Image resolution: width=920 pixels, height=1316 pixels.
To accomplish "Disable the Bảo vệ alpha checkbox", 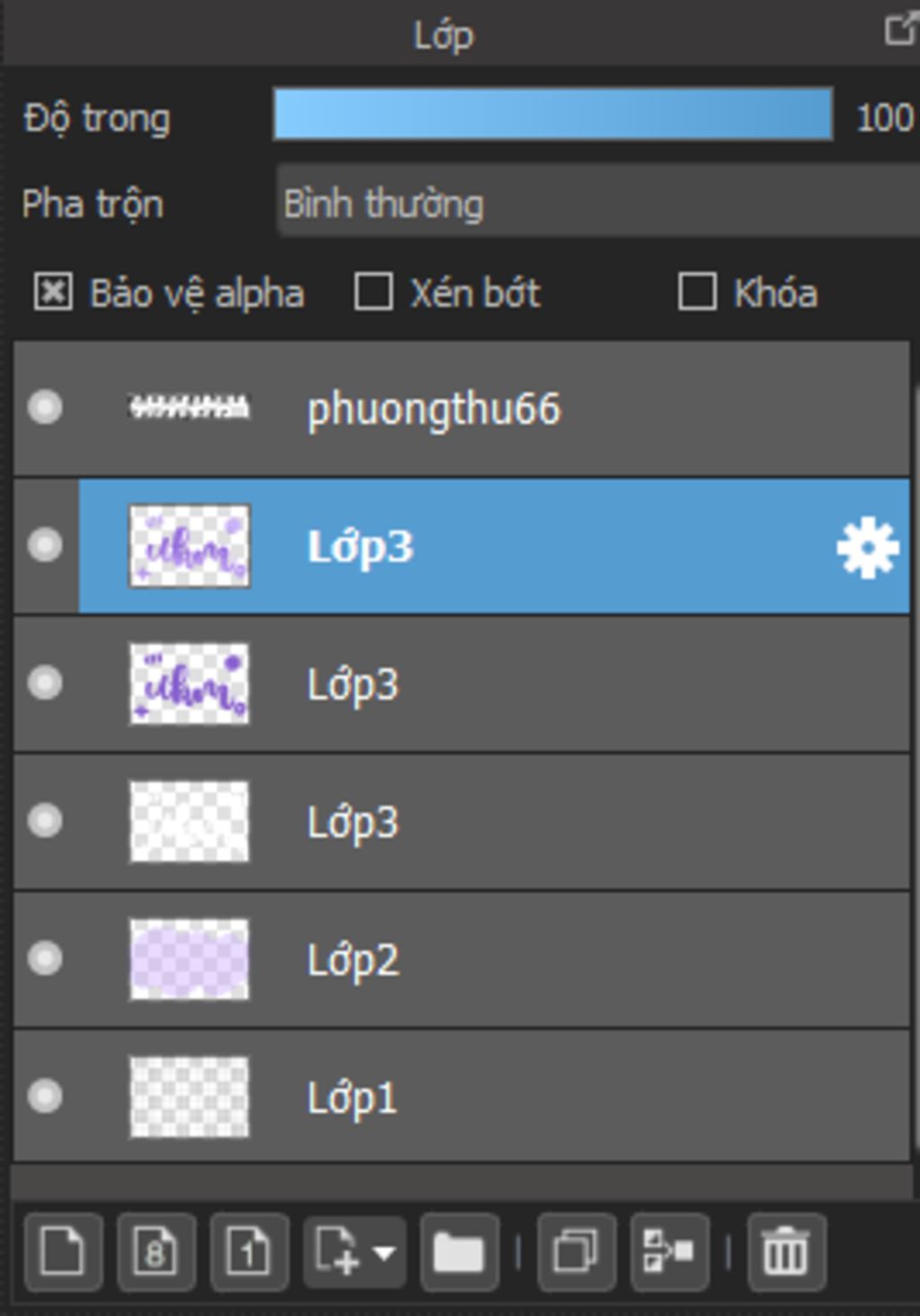I will tap(53, 293).
